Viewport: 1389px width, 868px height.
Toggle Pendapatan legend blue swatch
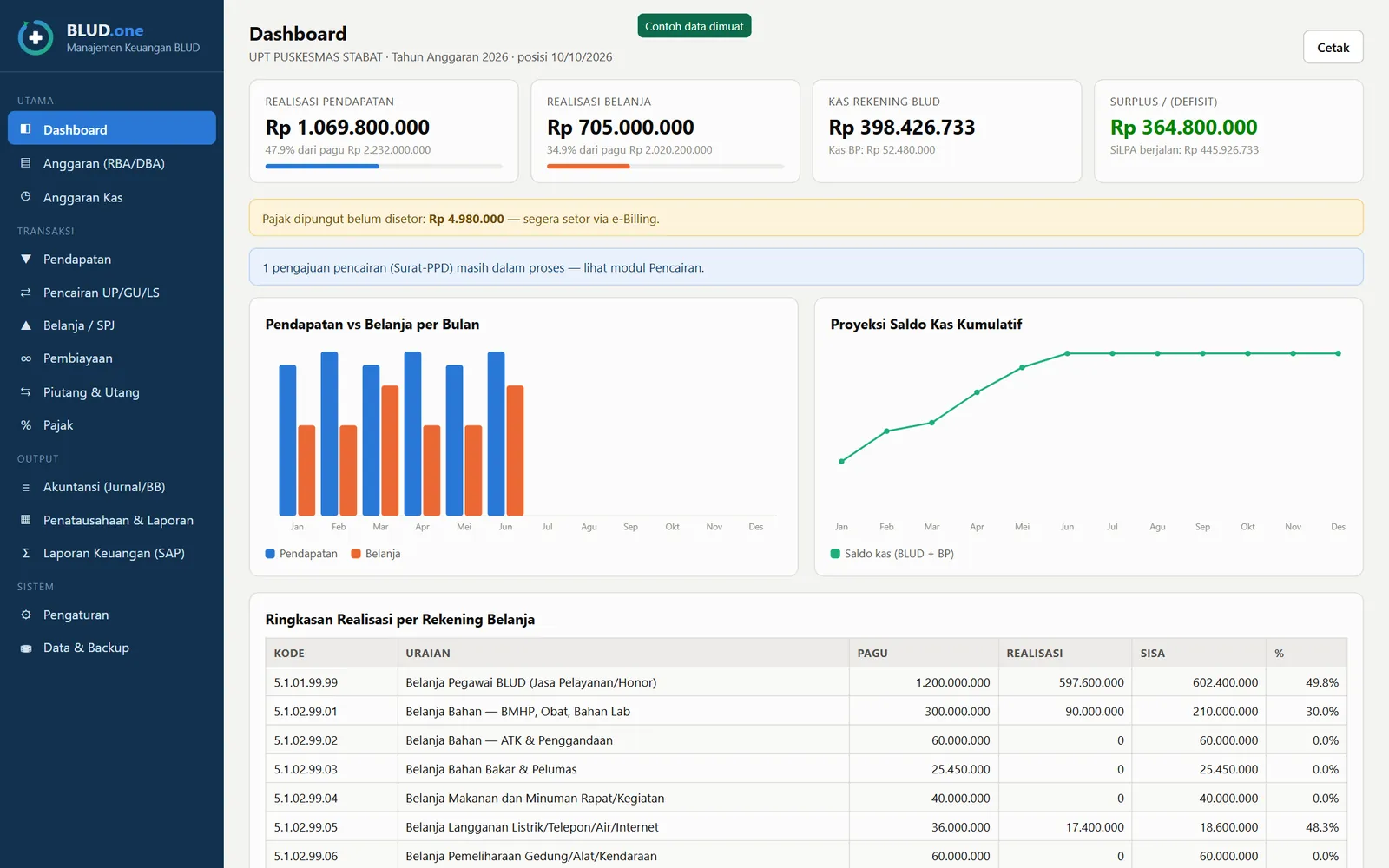[270, 554]
